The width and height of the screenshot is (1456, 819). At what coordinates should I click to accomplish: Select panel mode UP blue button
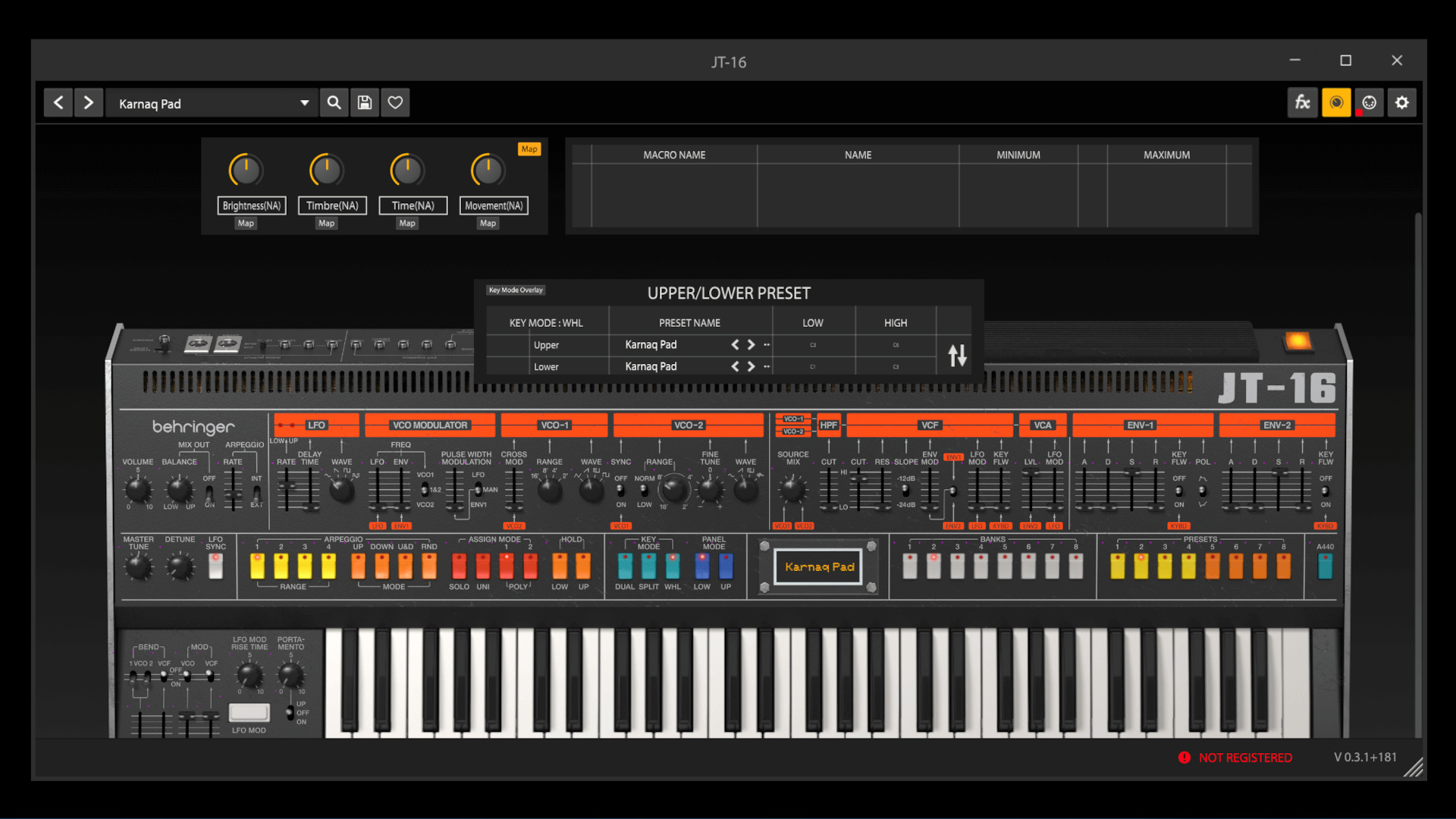click(726, 566)
